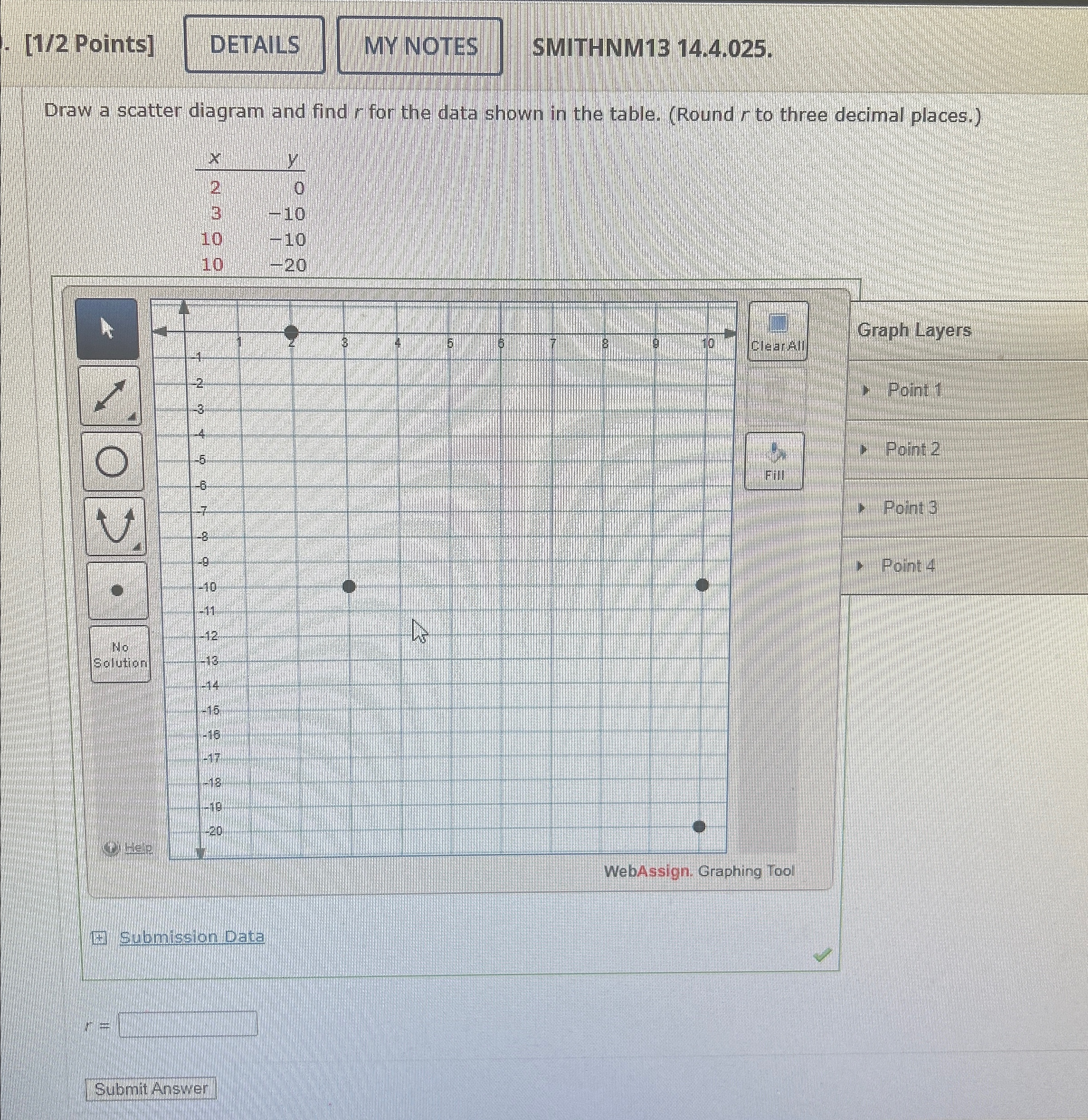Select the pointer arrow tool
Image resolution: width=1088 pixels, height=1120 pixels.
point(107,328)
